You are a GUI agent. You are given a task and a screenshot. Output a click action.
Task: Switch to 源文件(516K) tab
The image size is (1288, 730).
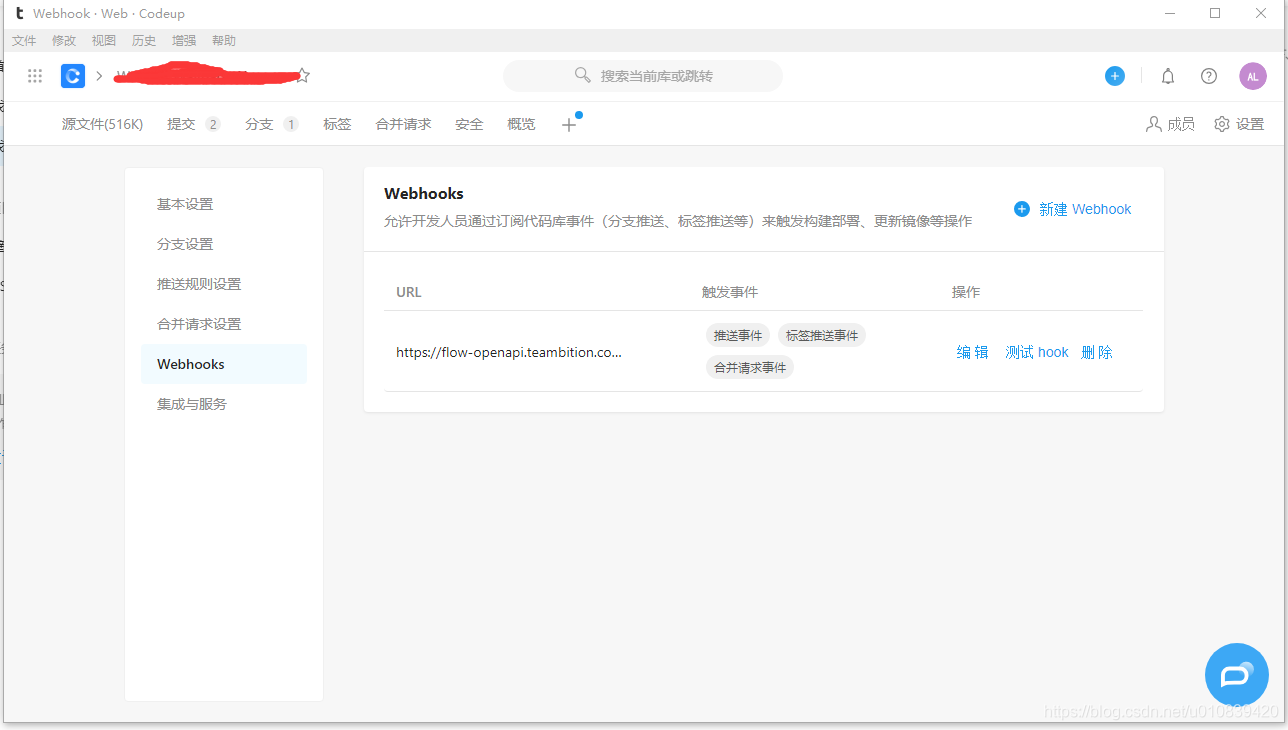click(102, 124)
